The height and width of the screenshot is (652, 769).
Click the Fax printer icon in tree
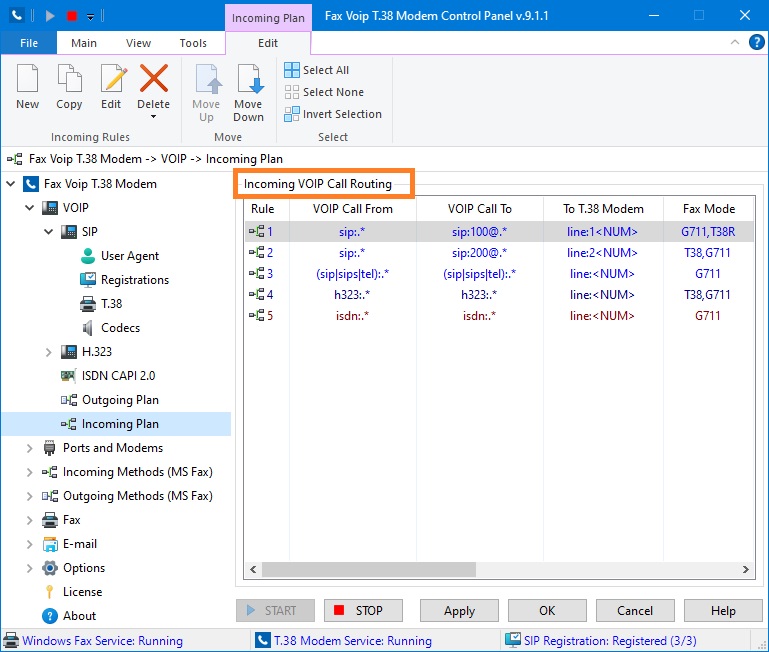click(50, 520)
